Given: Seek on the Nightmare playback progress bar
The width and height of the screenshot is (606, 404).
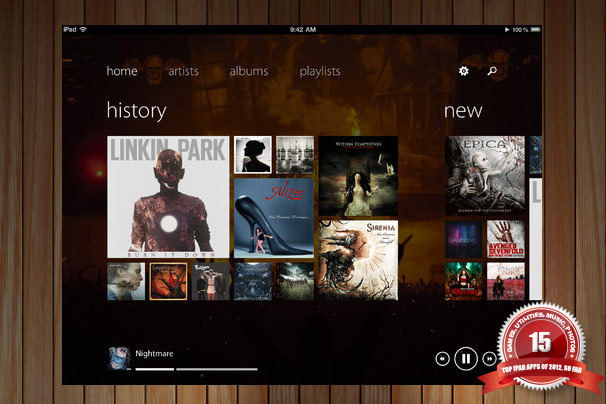Looking at the screenshot, I should (x=196, y=369).
